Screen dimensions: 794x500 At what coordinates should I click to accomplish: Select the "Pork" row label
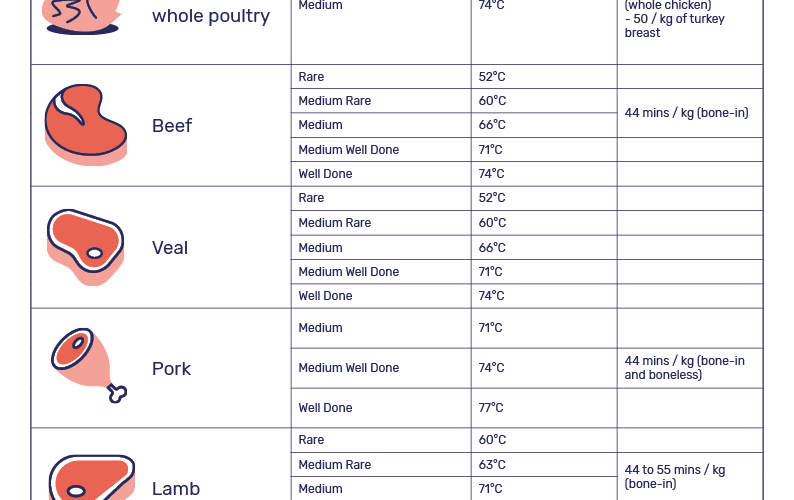click(171, 369)
